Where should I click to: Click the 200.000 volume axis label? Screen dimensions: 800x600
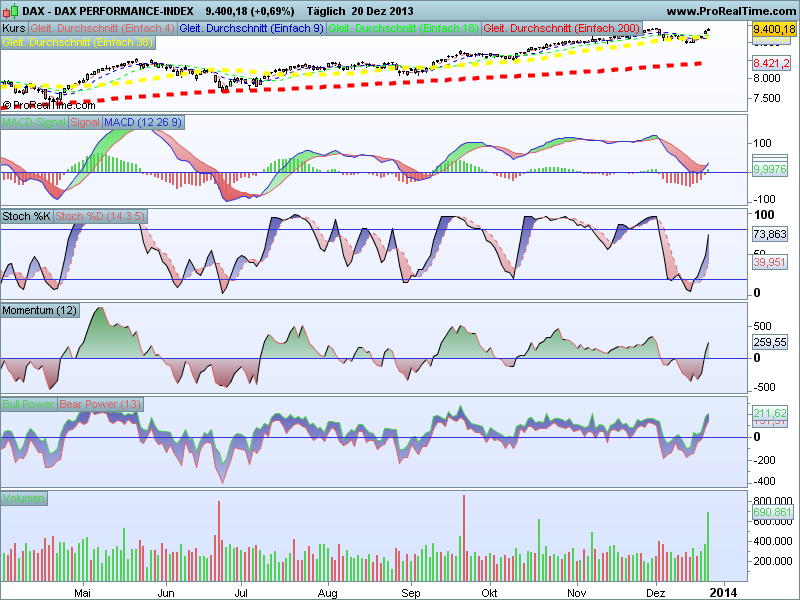coord(772,561)
